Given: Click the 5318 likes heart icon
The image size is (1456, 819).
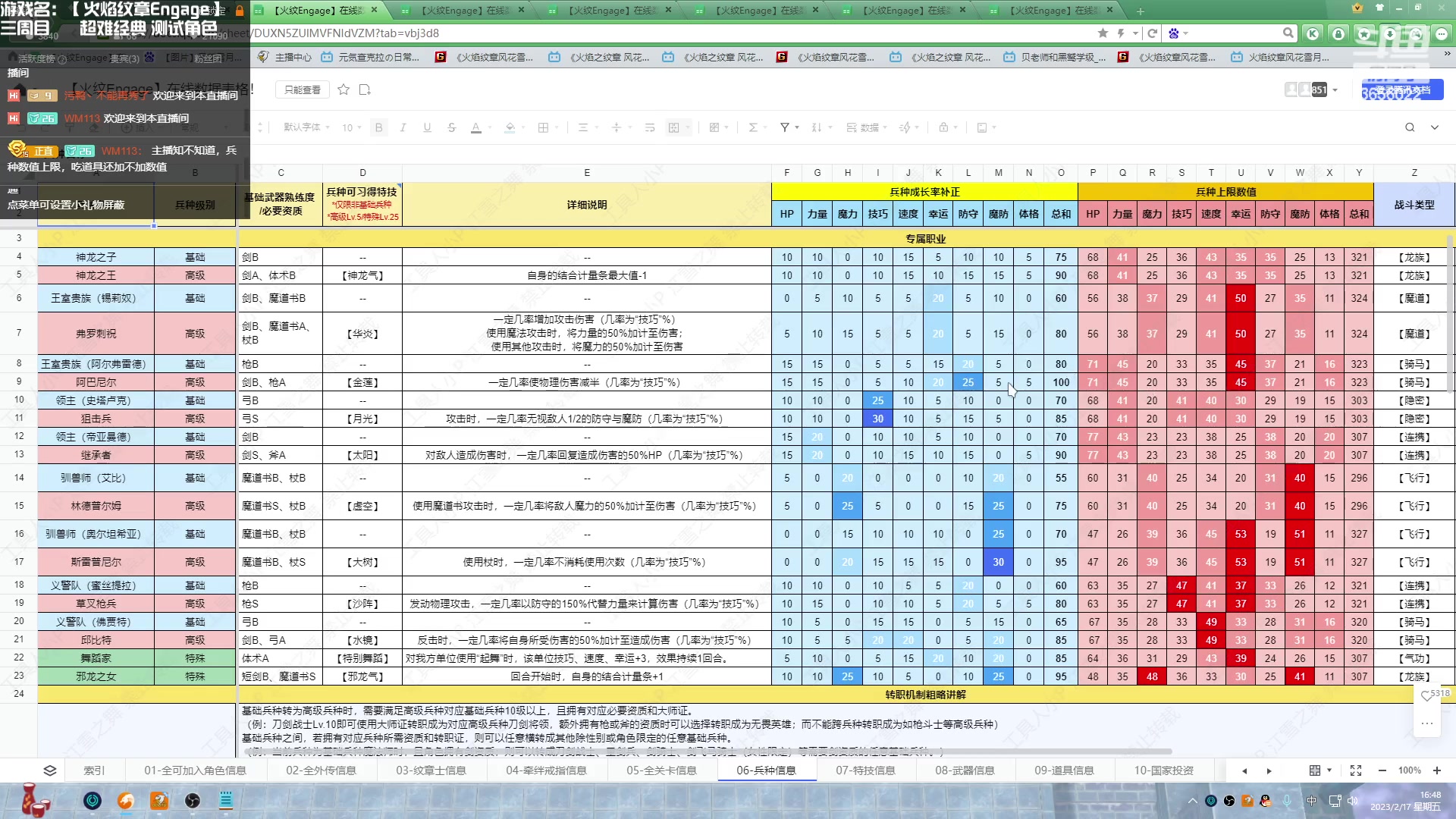Looking at the screenshot, I should 1426,695.
